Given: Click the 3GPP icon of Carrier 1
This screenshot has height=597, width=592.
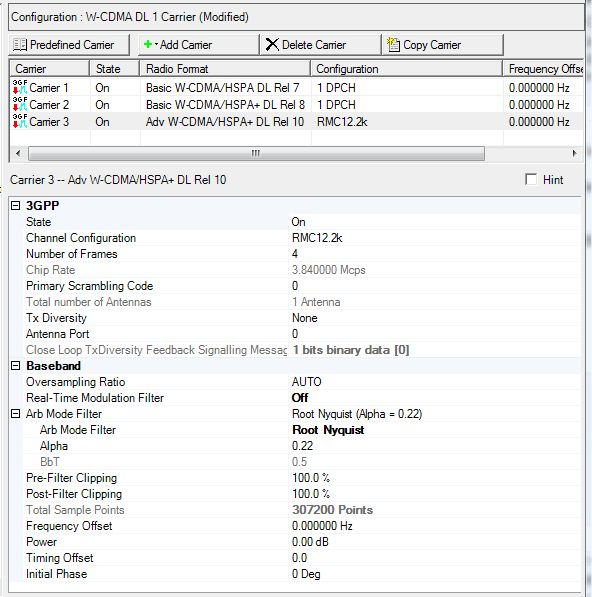Looking at the screenshot, I should click(20, 87).
